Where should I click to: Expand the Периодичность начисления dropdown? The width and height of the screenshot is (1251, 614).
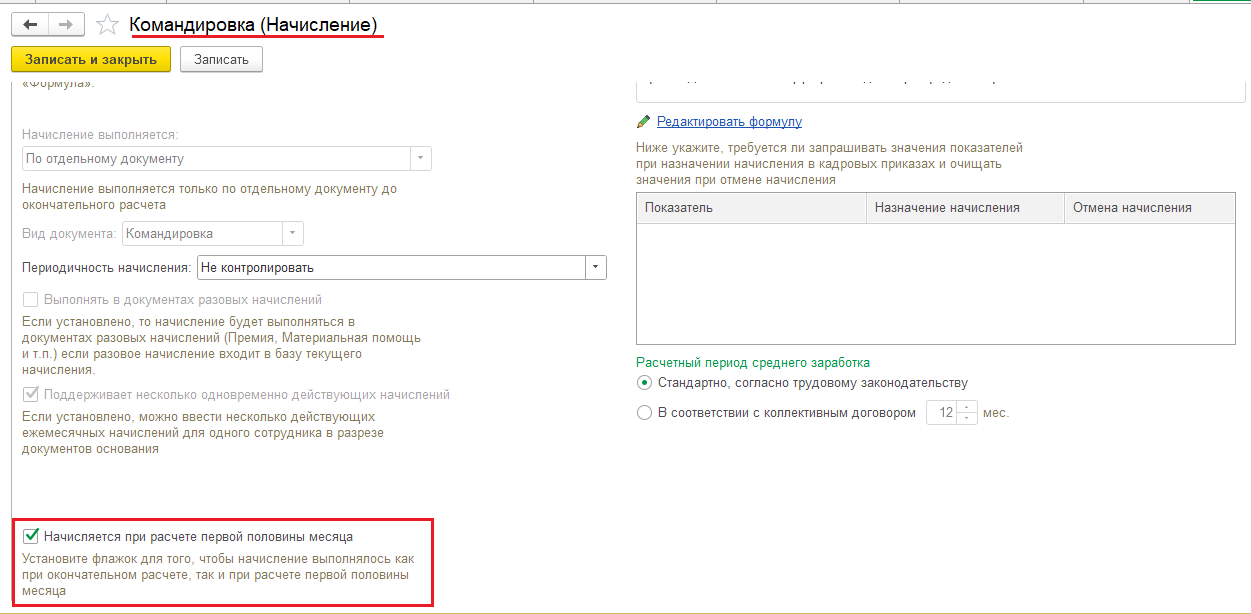click(596, 268)
